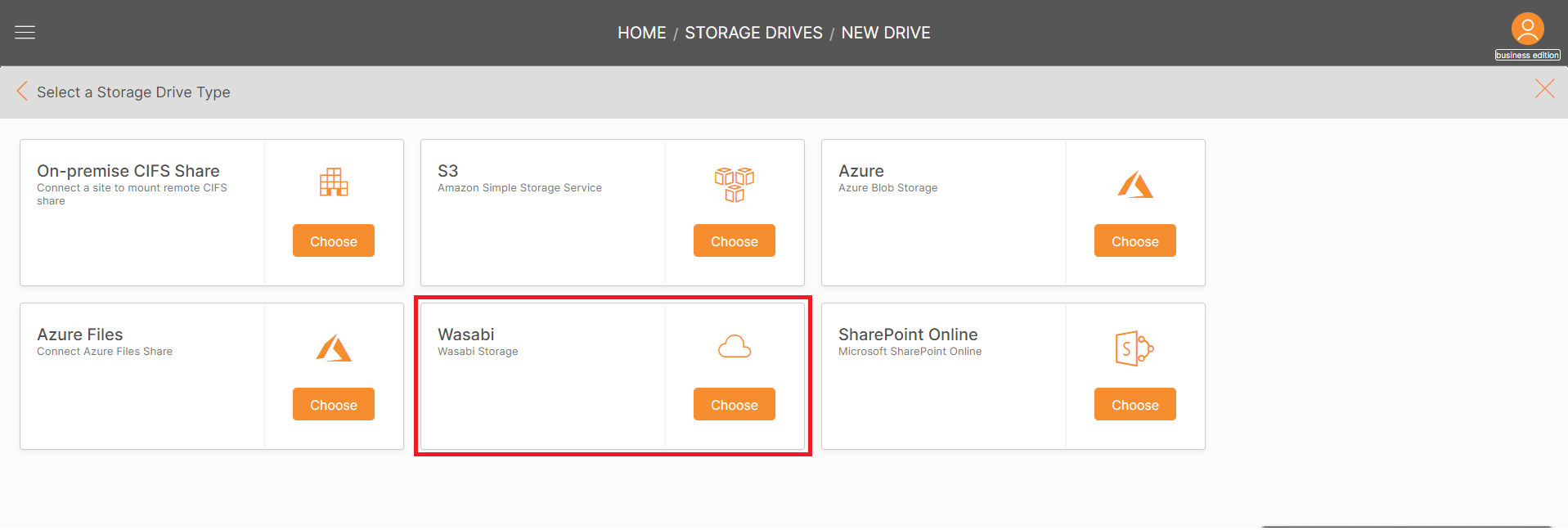
Task: Click the business edition label
Action: pos(1527,56)
